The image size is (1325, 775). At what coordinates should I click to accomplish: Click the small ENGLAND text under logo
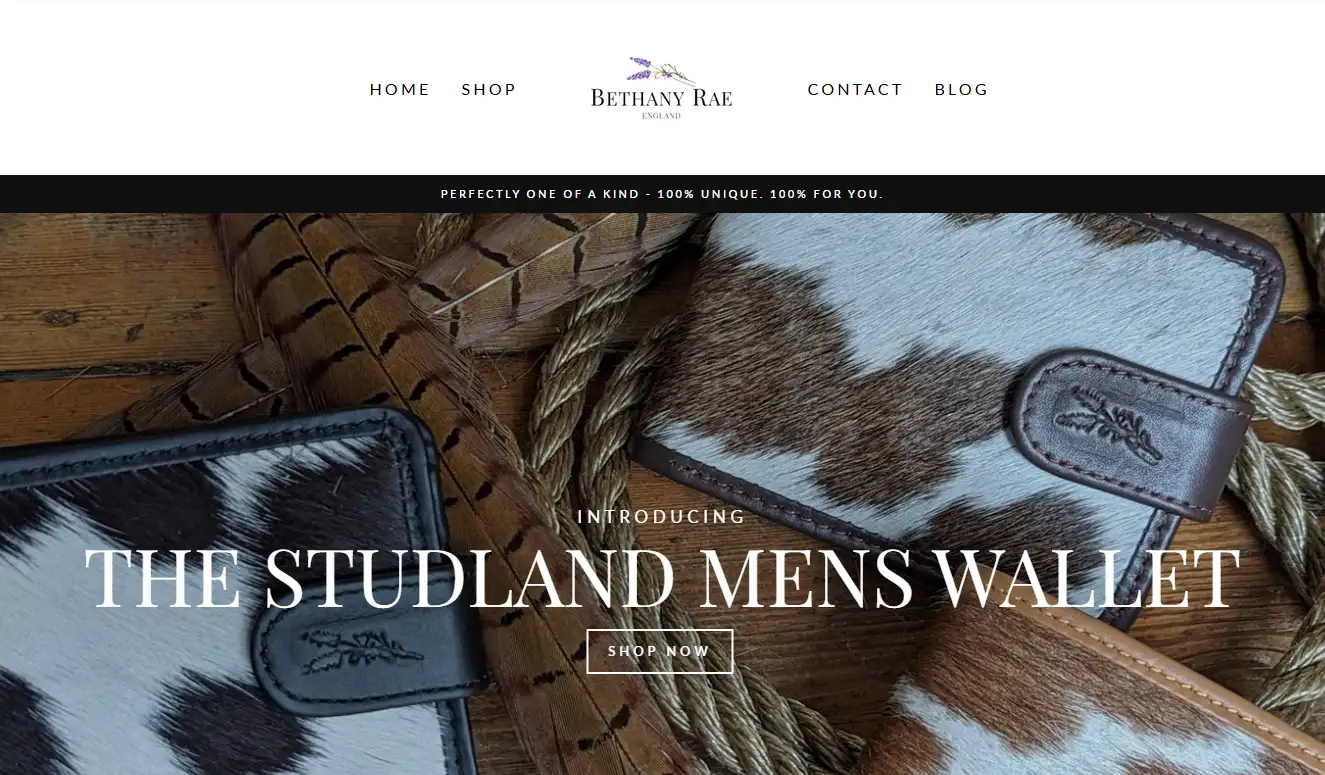pyautogui.click(x=661, y=116)
